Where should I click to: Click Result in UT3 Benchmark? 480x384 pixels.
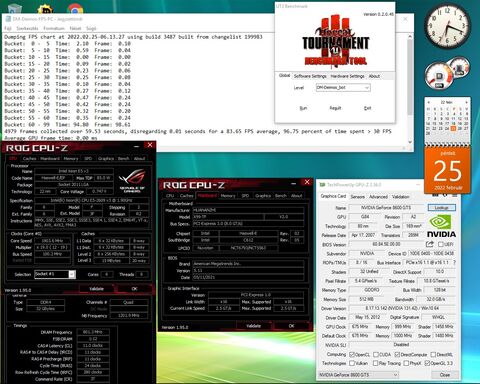coord(335,108)
